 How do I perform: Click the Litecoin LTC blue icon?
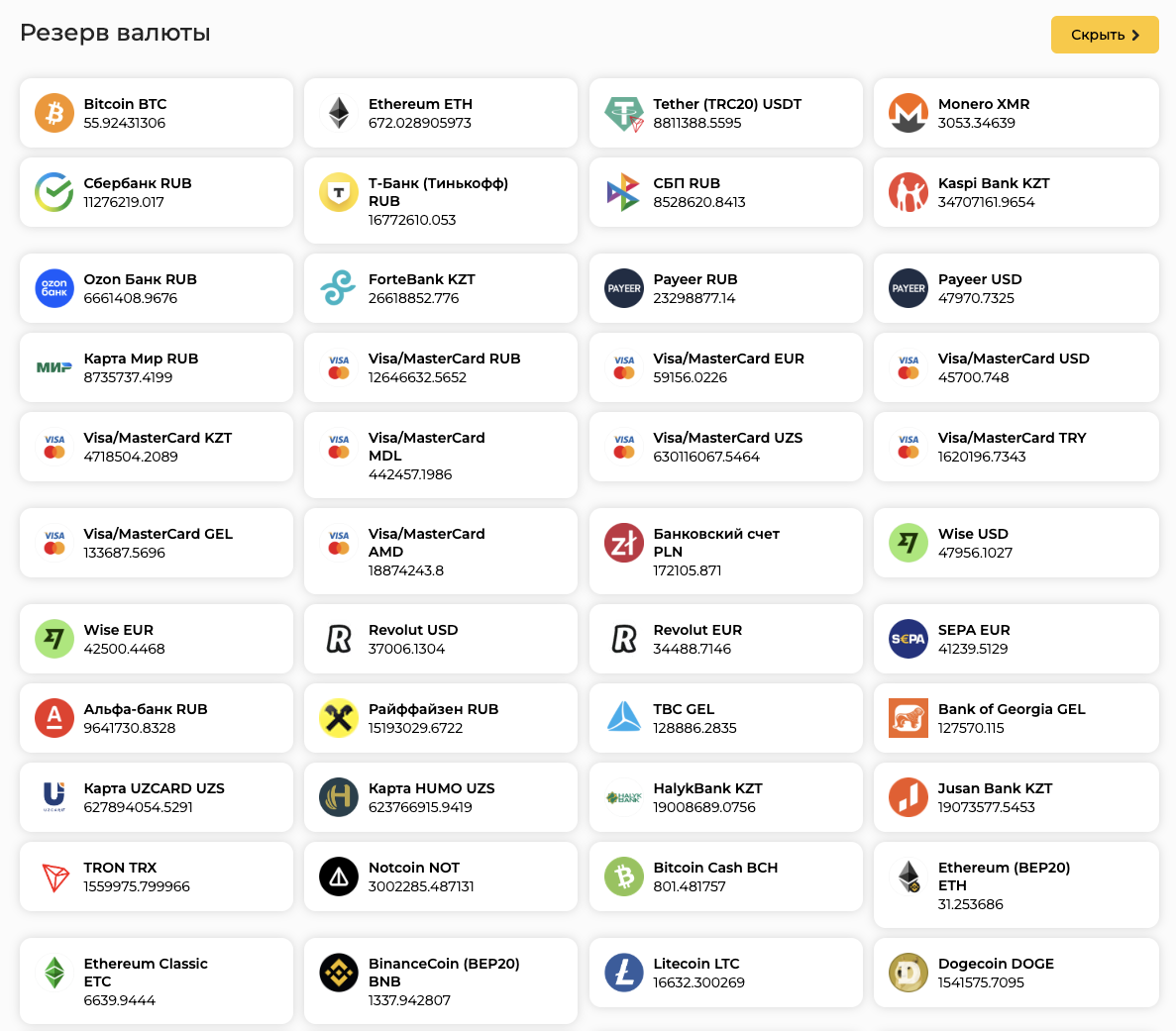pos(624,973)
